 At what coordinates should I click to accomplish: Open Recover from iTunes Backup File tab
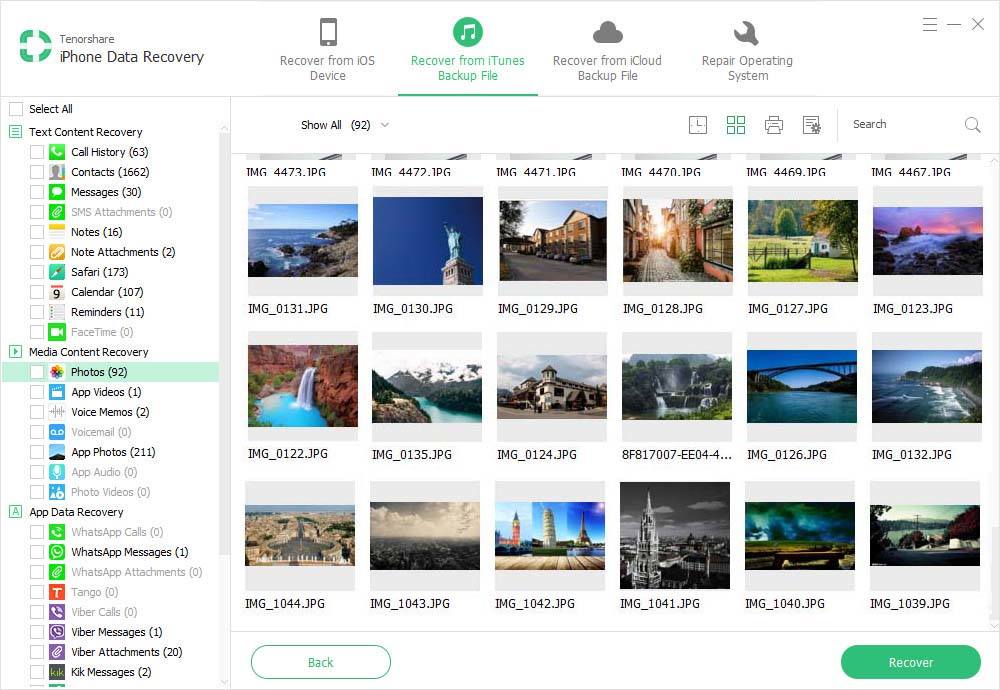pyautogui.click(x=467, y=50)
